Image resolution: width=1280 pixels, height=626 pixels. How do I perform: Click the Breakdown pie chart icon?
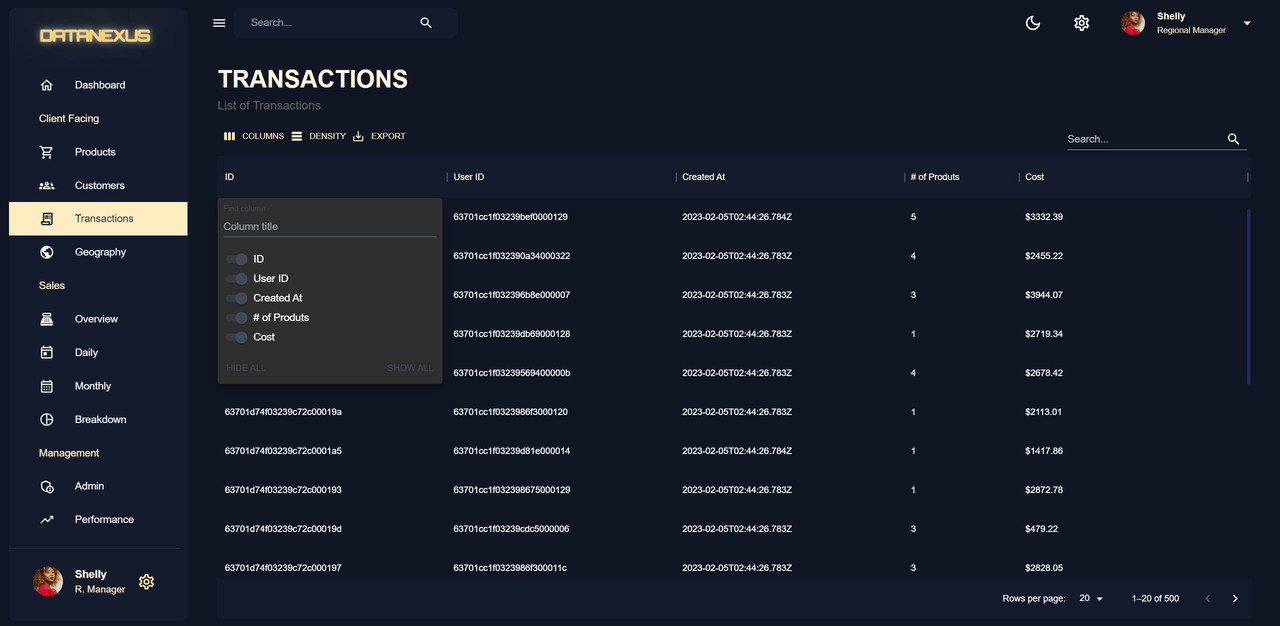(46, 419)
